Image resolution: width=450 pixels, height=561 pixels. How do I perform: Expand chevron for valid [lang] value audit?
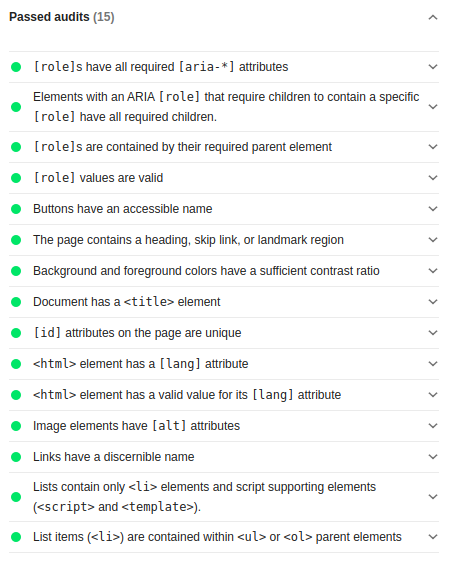(x=433, y=395)
